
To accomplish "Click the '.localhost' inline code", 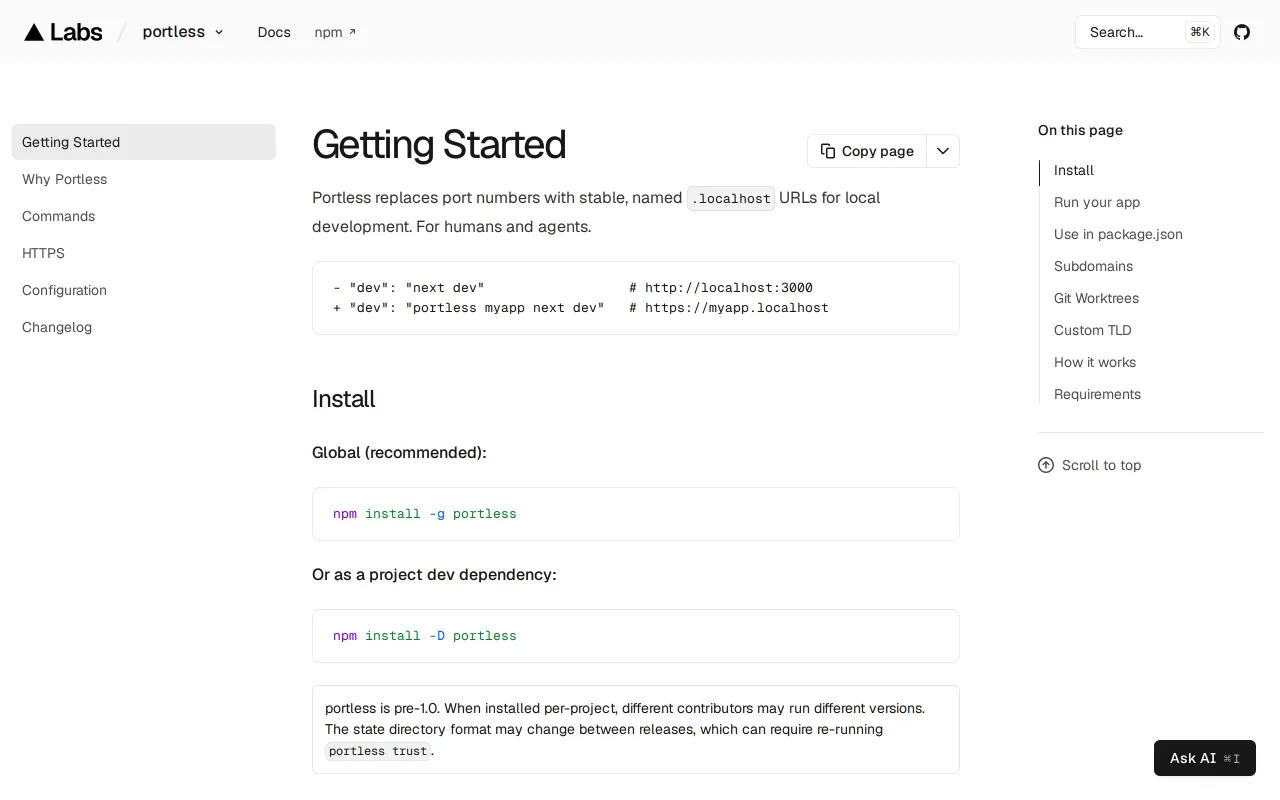I will click(731, 198).
